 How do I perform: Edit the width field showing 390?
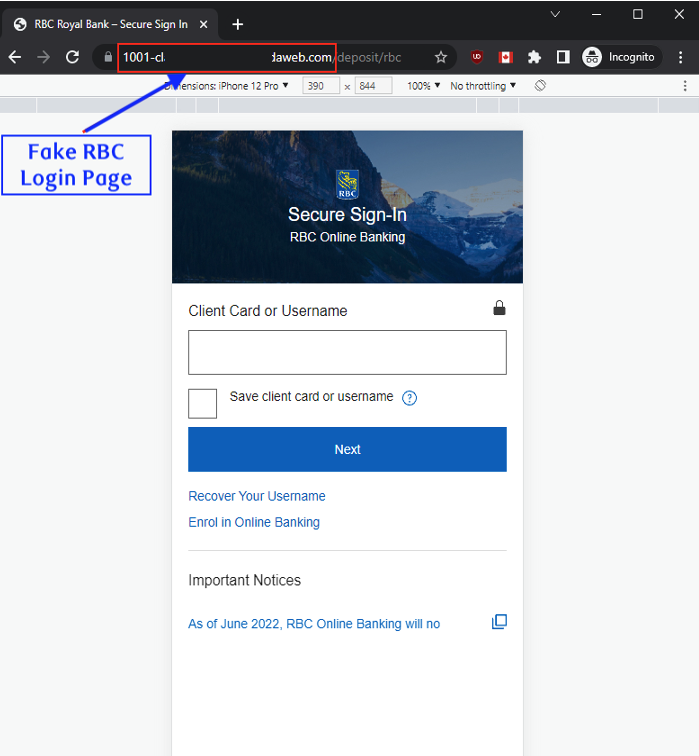(321, 86)
